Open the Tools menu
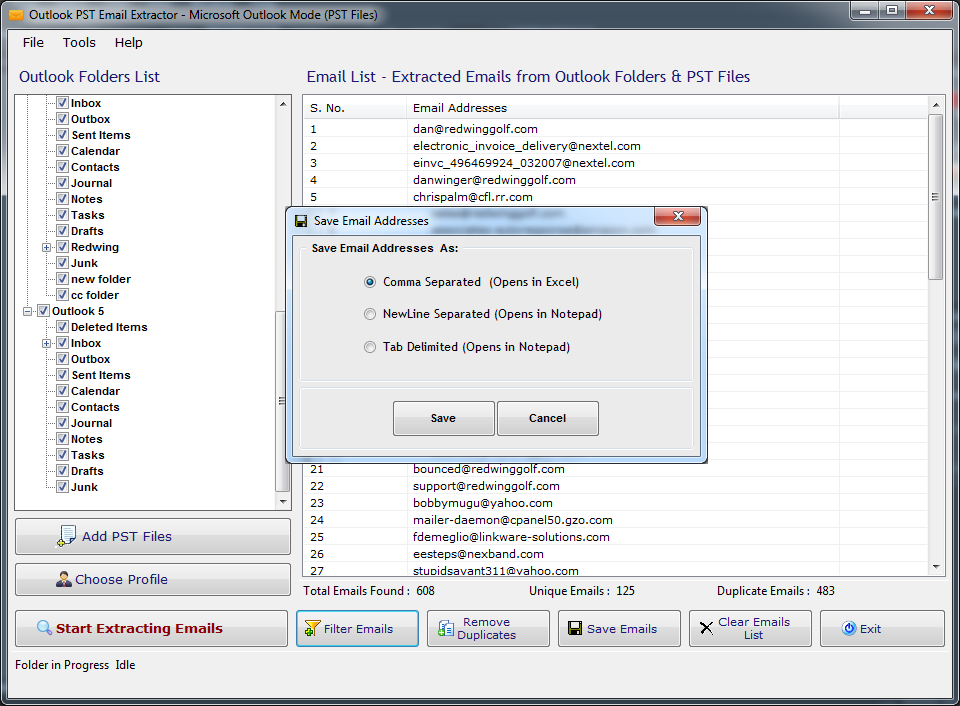The image size is (960, 706). (79, 43)
